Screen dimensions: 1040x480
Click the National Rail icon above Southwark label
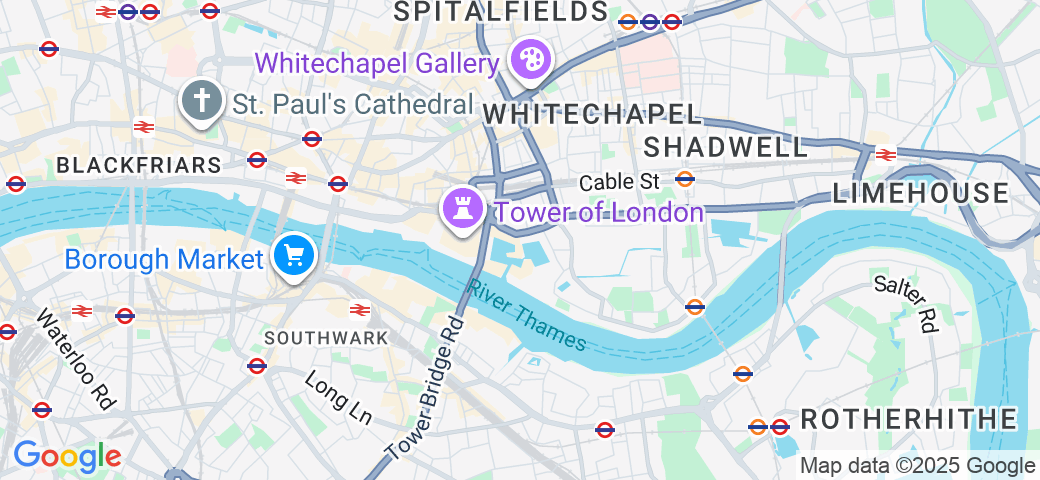(x=359, y=309)
